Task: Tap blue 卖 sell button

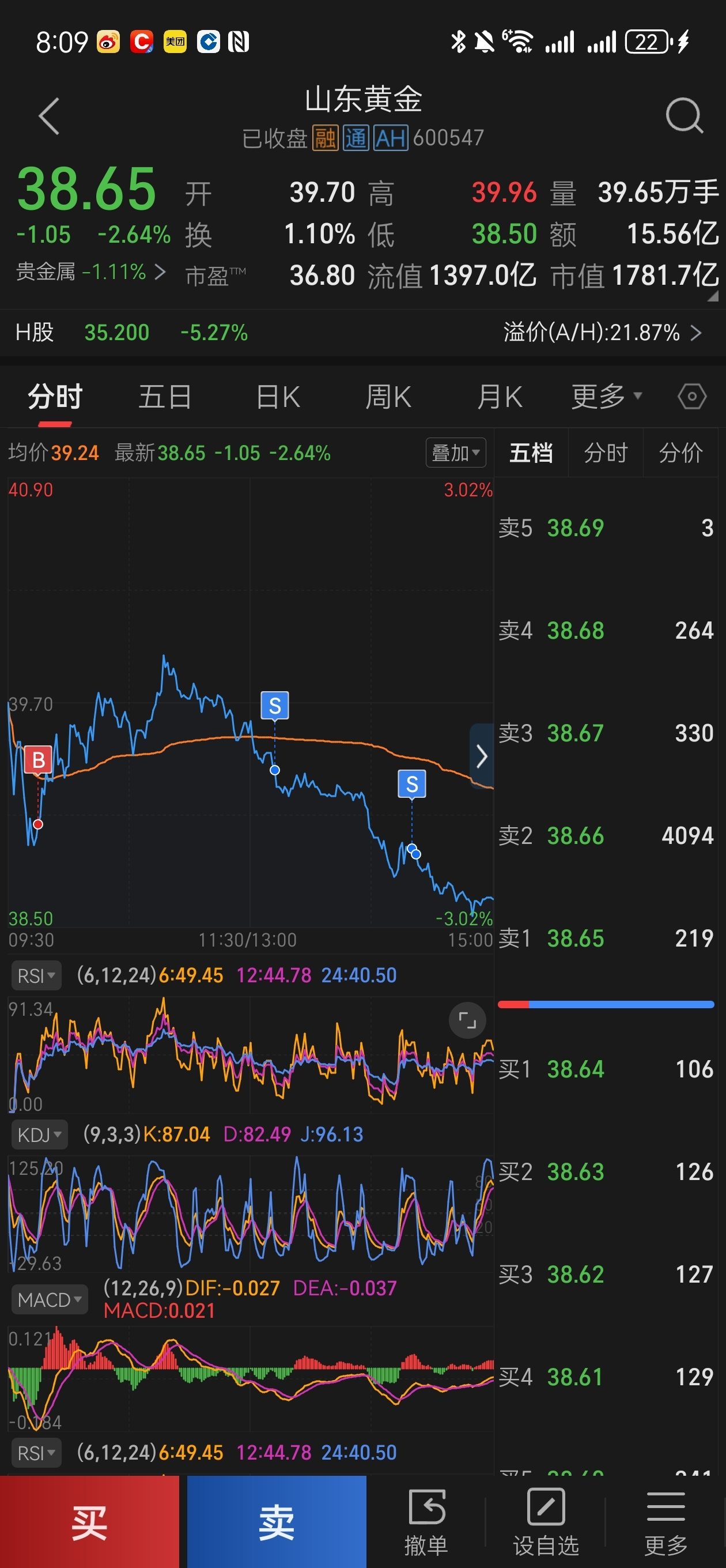Action: pyautogui.click(x=277, y=1522)
